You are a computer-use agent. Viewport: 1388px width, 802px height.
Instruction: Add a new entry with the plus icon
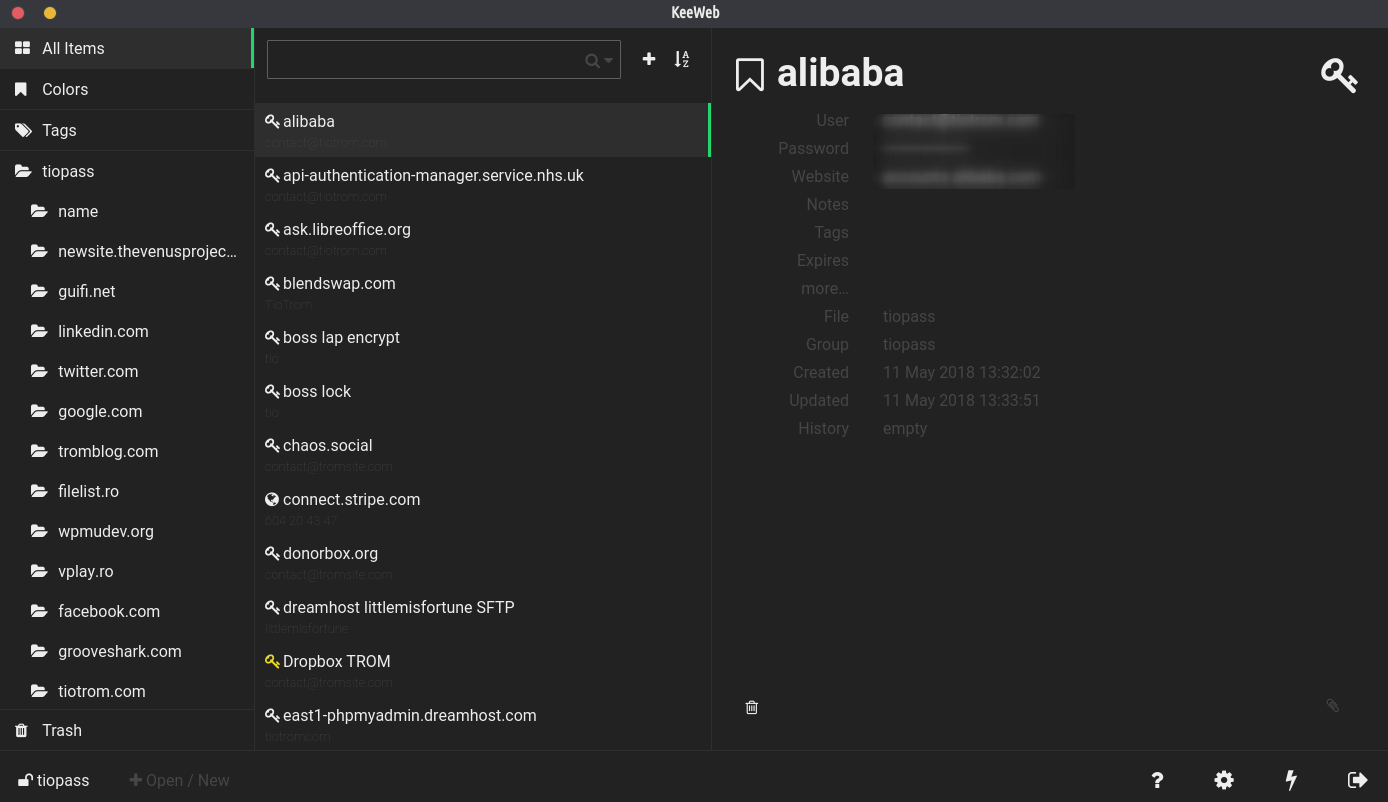click(x=649, y=59)
